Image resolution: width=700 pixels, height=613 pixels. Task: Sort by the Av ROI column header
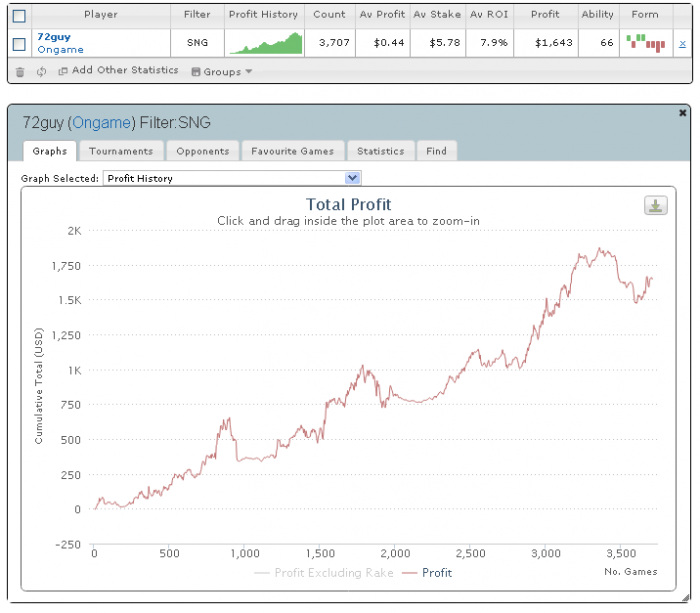point(489,15)
